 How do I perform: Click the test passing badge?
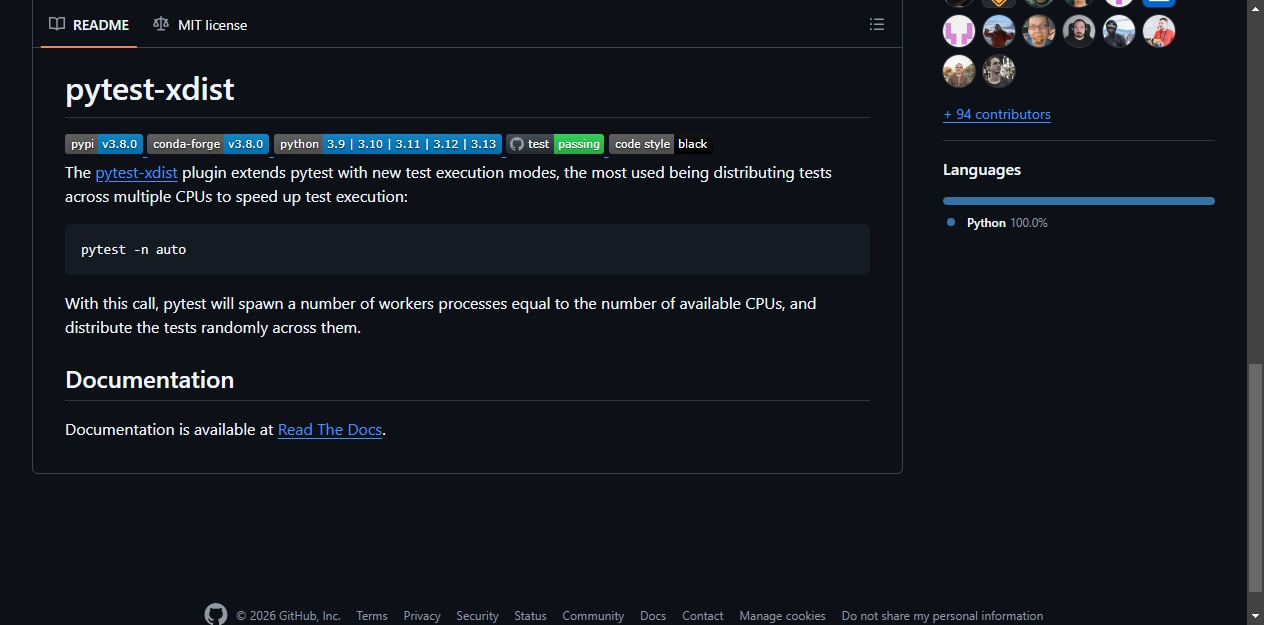(555, 144)
